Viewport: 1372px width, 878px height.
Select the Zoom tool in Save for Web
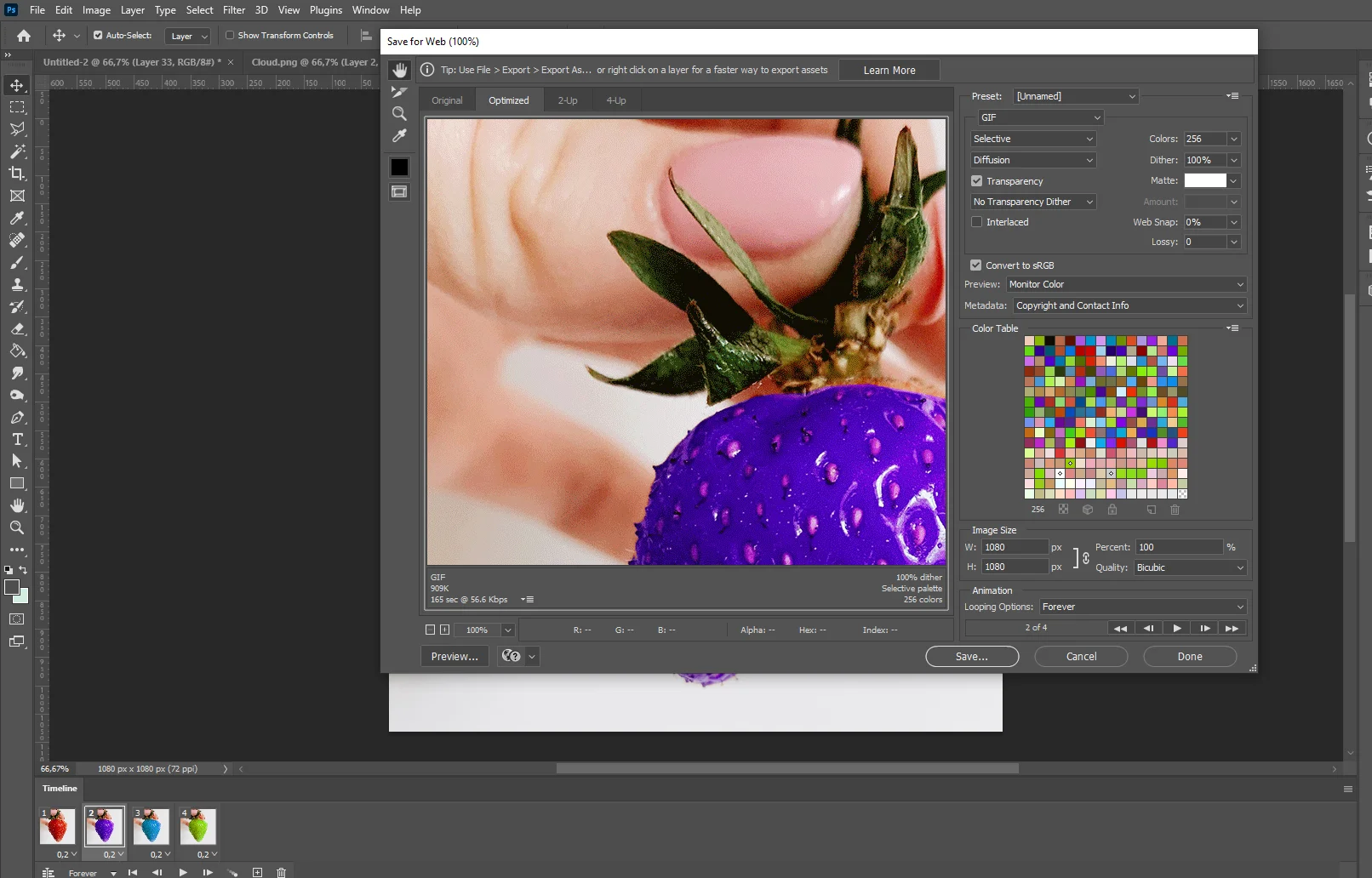coord(399,114)
